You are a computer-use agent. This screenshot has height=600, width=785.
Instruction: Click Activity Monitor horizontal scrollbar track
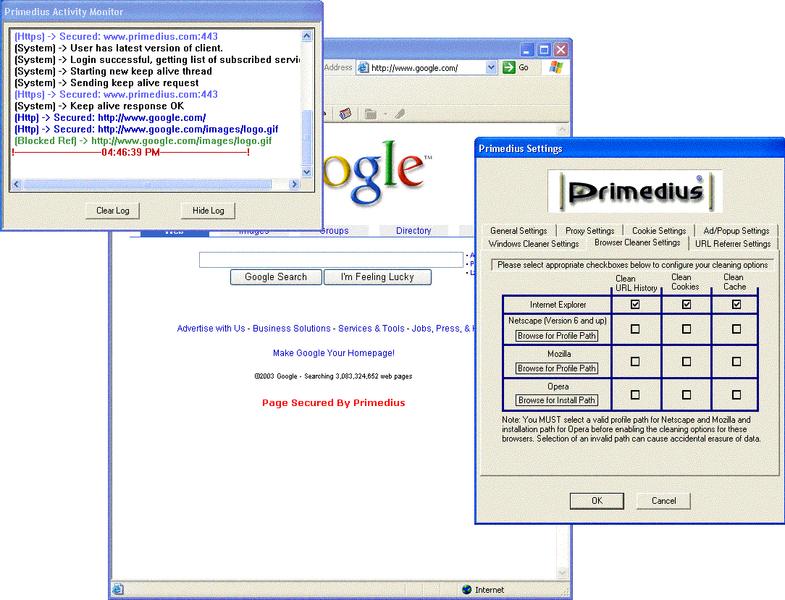pos(155,184)
